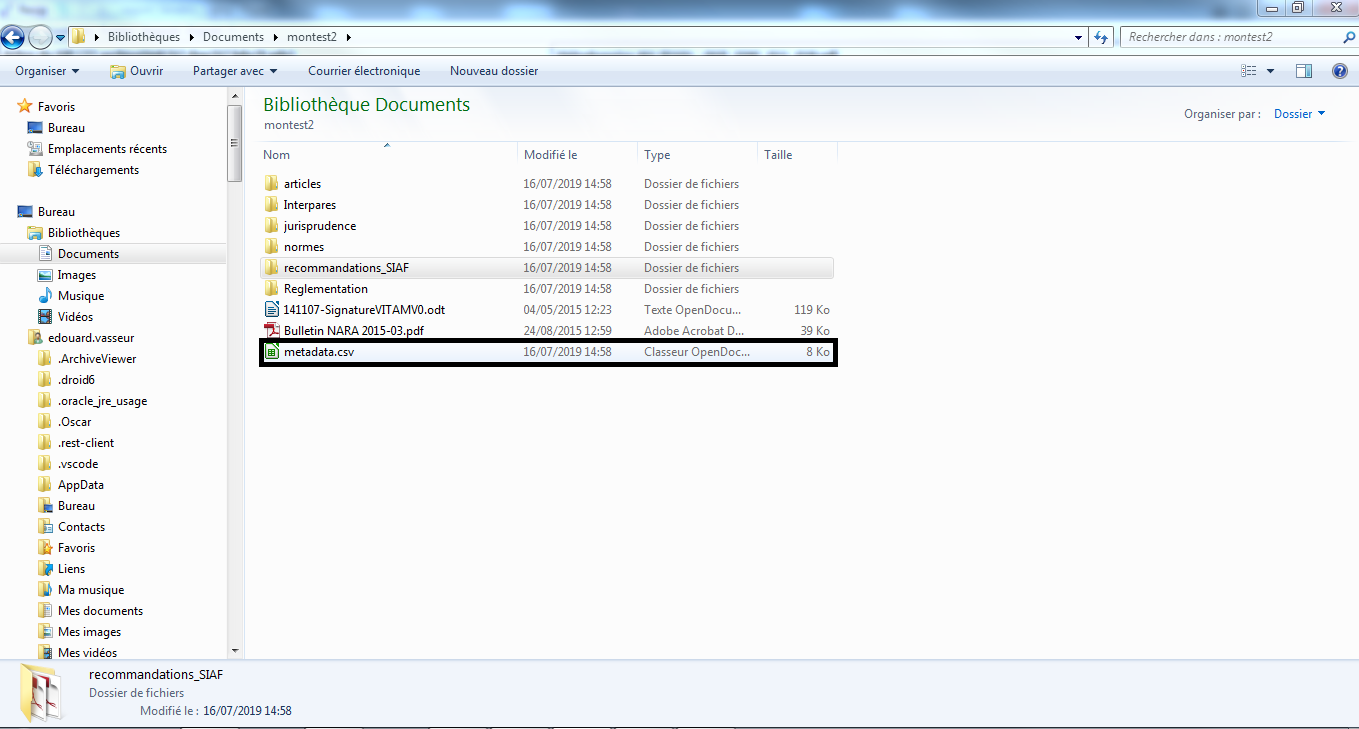Toggle the preview pane icon
The height and width of the screenshot is (729, 1359).
[1303, 71]
